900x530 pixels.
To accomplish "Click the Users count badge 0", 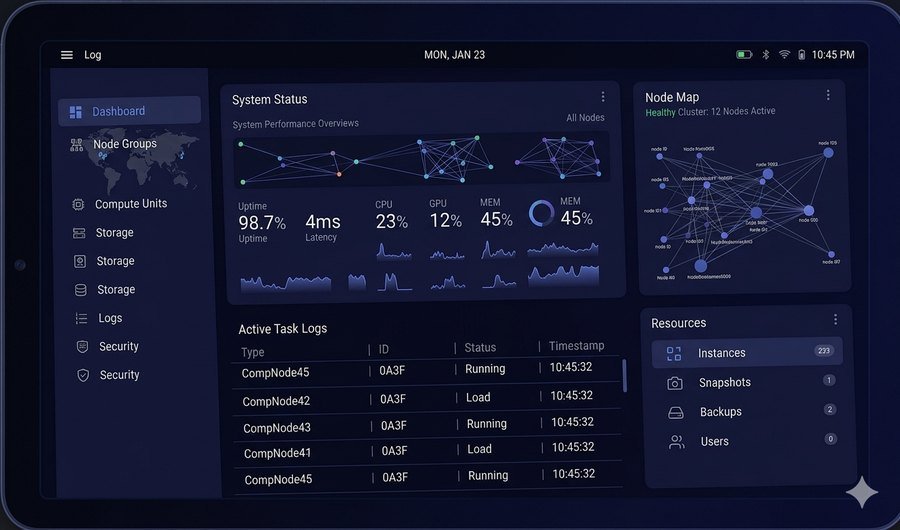I will pos(831,439).
